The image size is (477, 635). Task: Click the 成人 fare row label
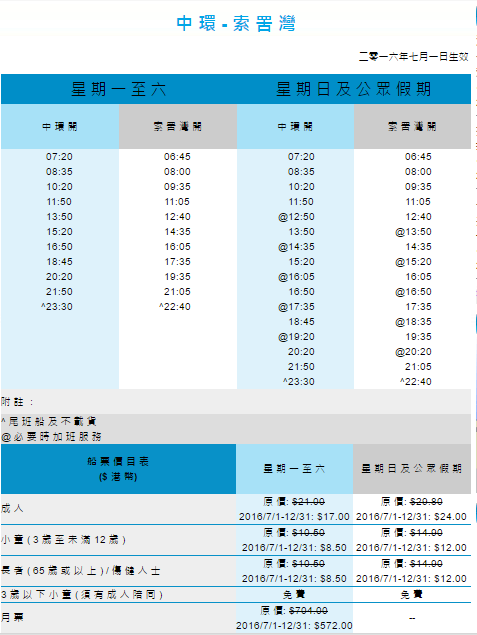tap(12, 509)
